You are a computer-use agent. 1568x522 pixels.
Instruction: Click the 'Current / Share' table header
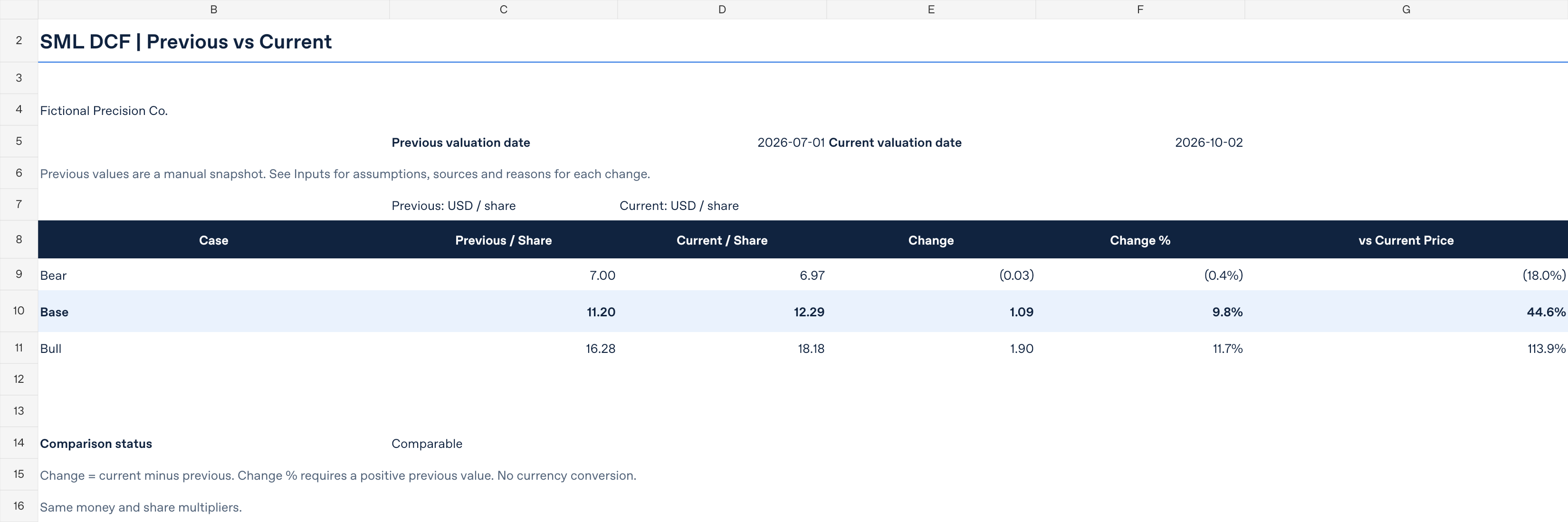[x=722, y=240]
